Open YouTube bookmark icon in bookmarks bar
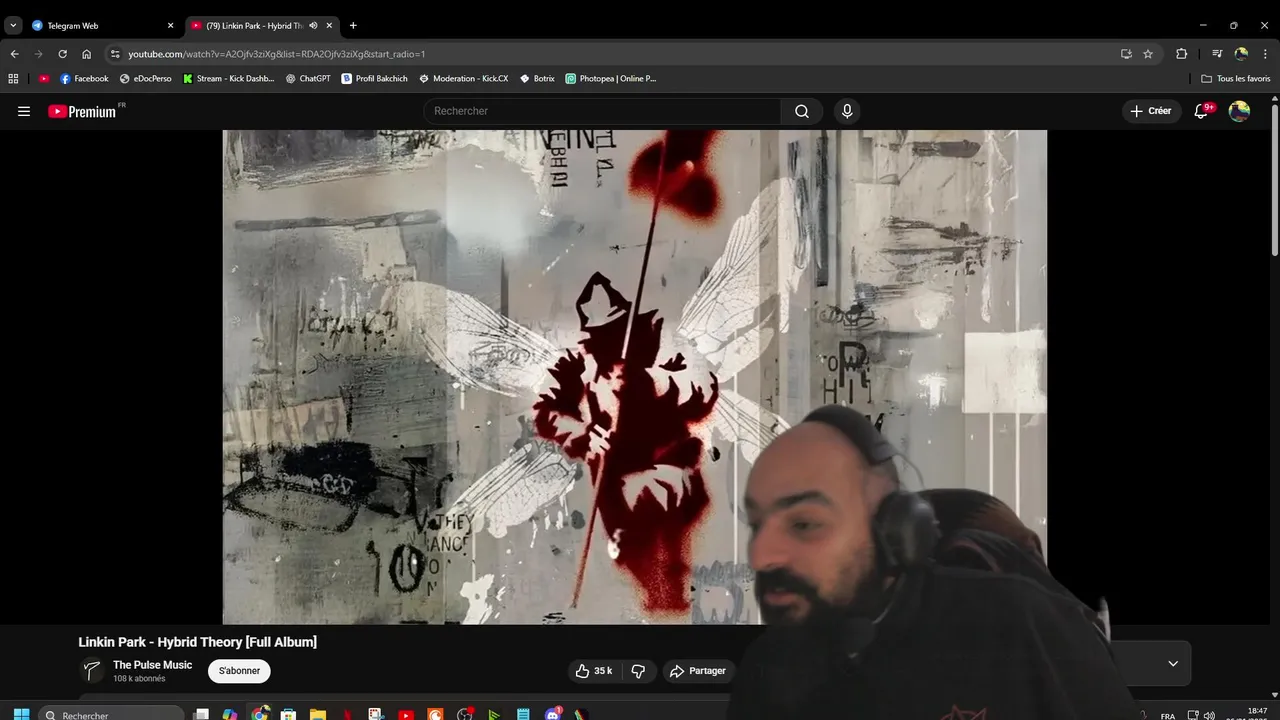This screenshot has width=1280, height=720. [44, 78]
